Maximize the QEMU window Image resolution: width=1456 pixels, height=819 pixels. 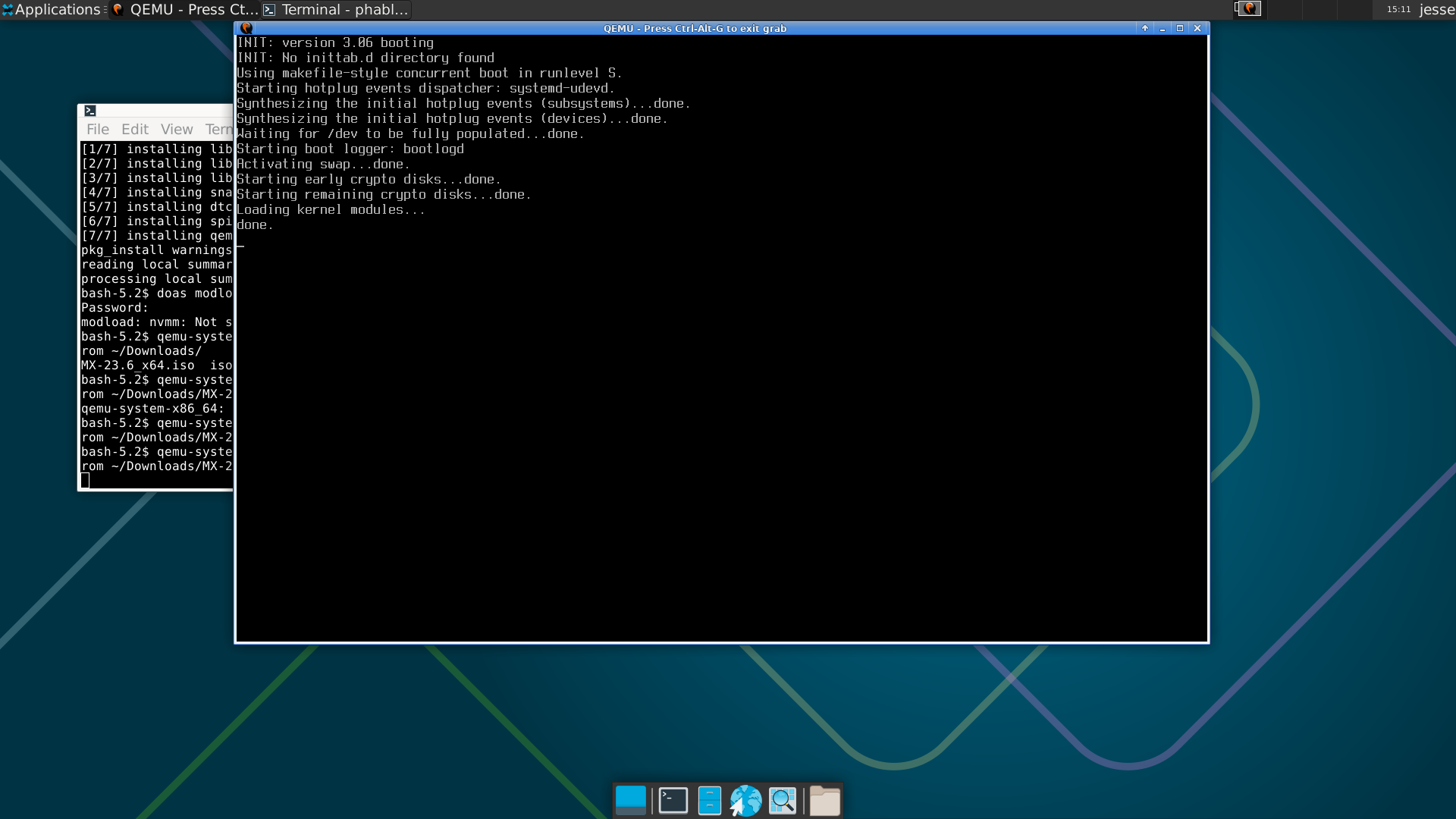point(1180,28)
